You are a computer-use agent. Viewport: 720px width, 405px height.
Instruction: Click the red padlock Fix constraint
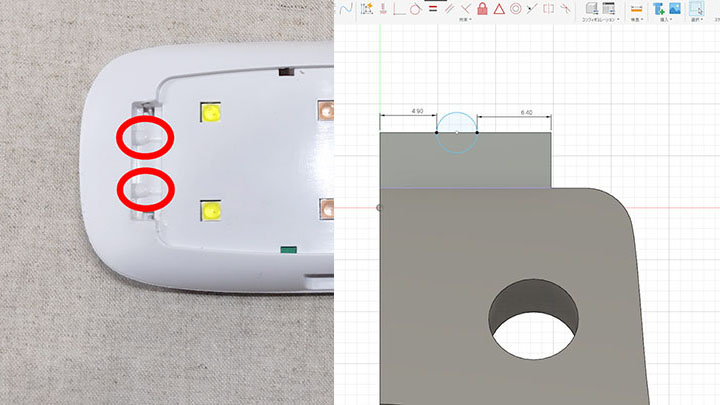[482, 9]
